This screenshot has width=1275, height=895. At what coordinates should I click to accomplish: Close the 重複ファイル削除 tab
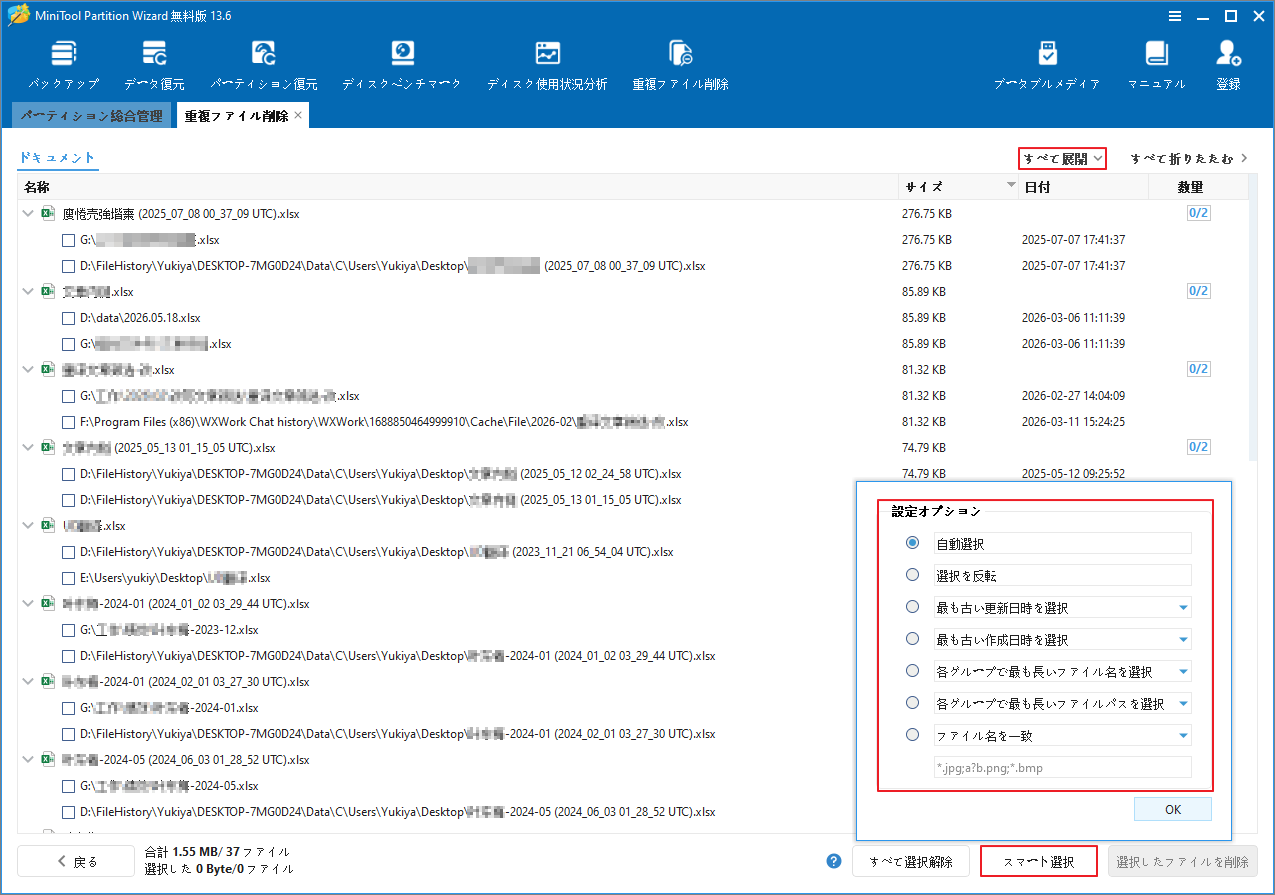coord(298,116)
